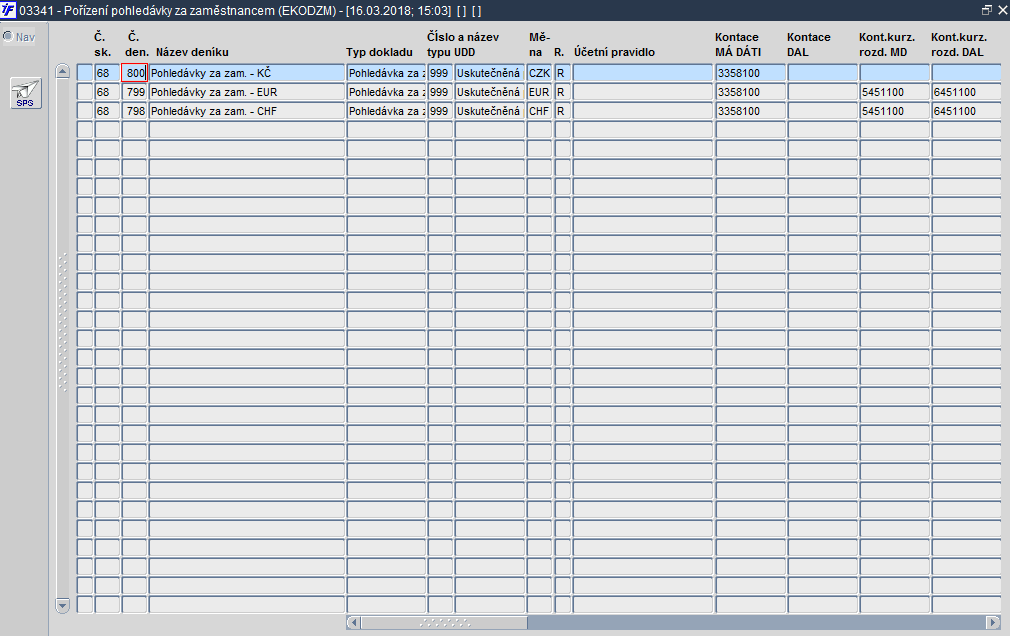Click Typ dokladu field in CHF row

386,111
